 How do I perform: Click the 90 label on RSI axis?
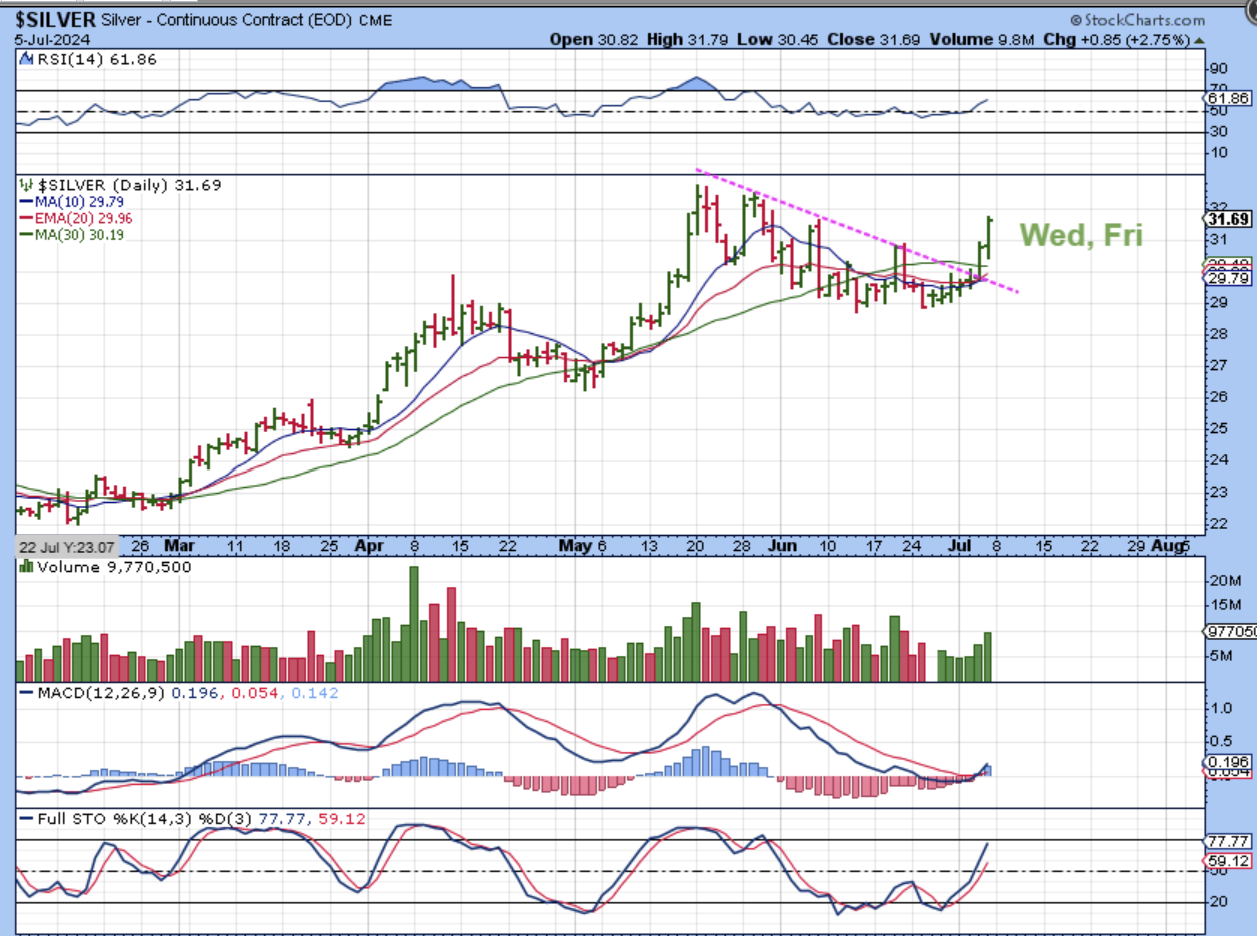point(1219,69)
